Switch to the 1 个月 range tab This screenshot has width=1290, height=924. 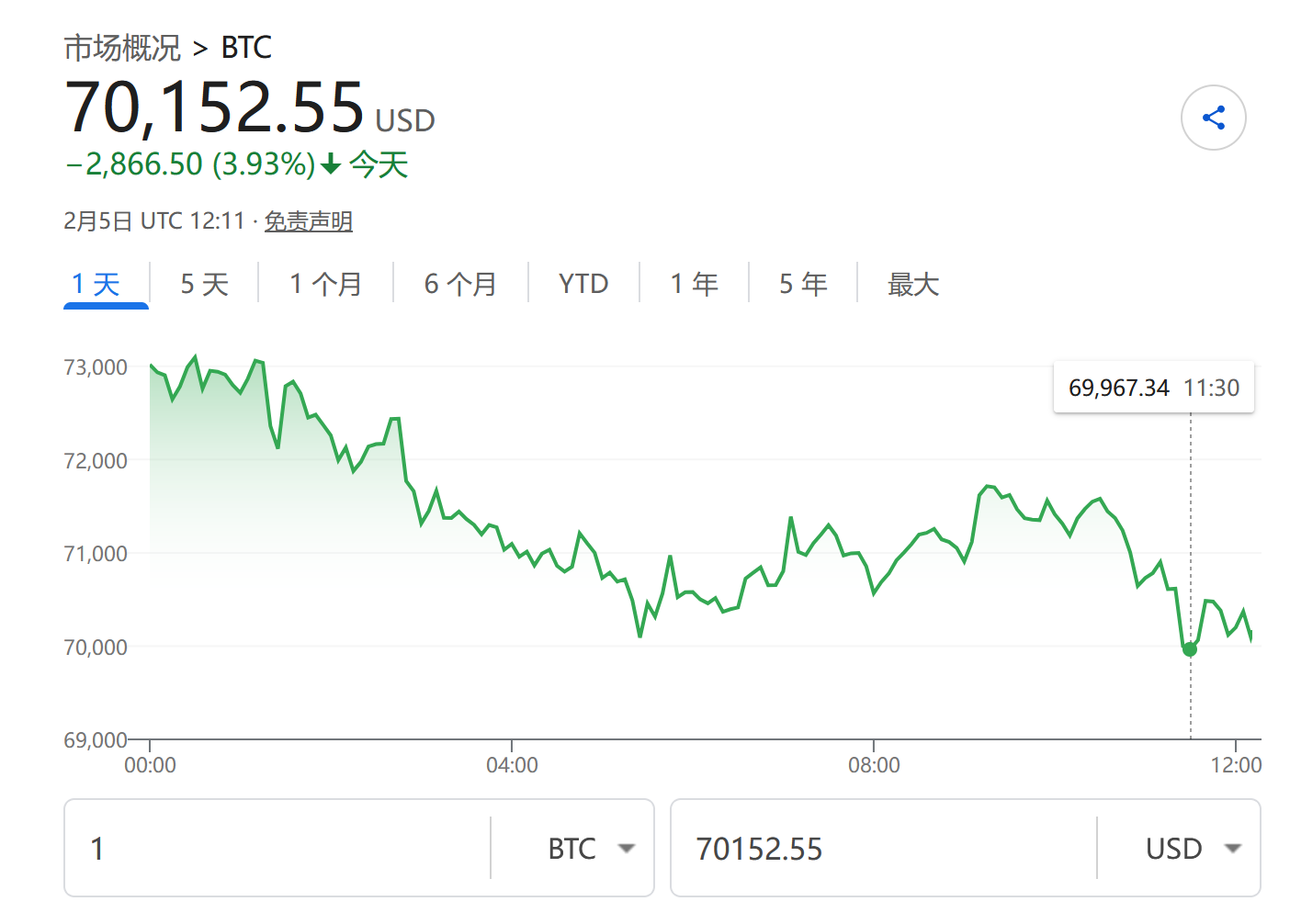[x=325, y=285]
